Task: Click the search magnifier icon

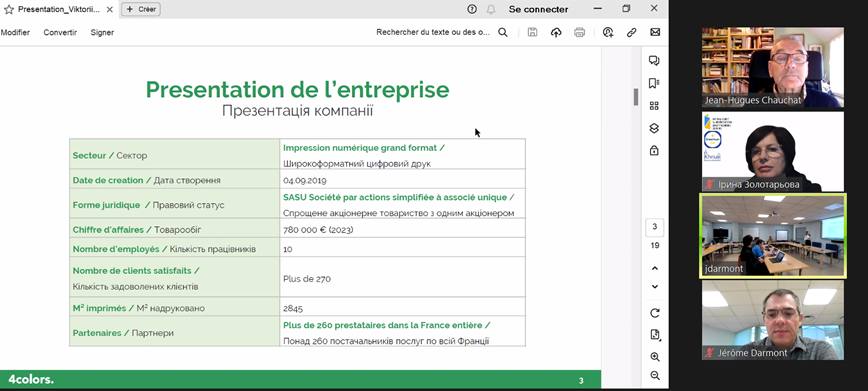Action: [503, 32]
